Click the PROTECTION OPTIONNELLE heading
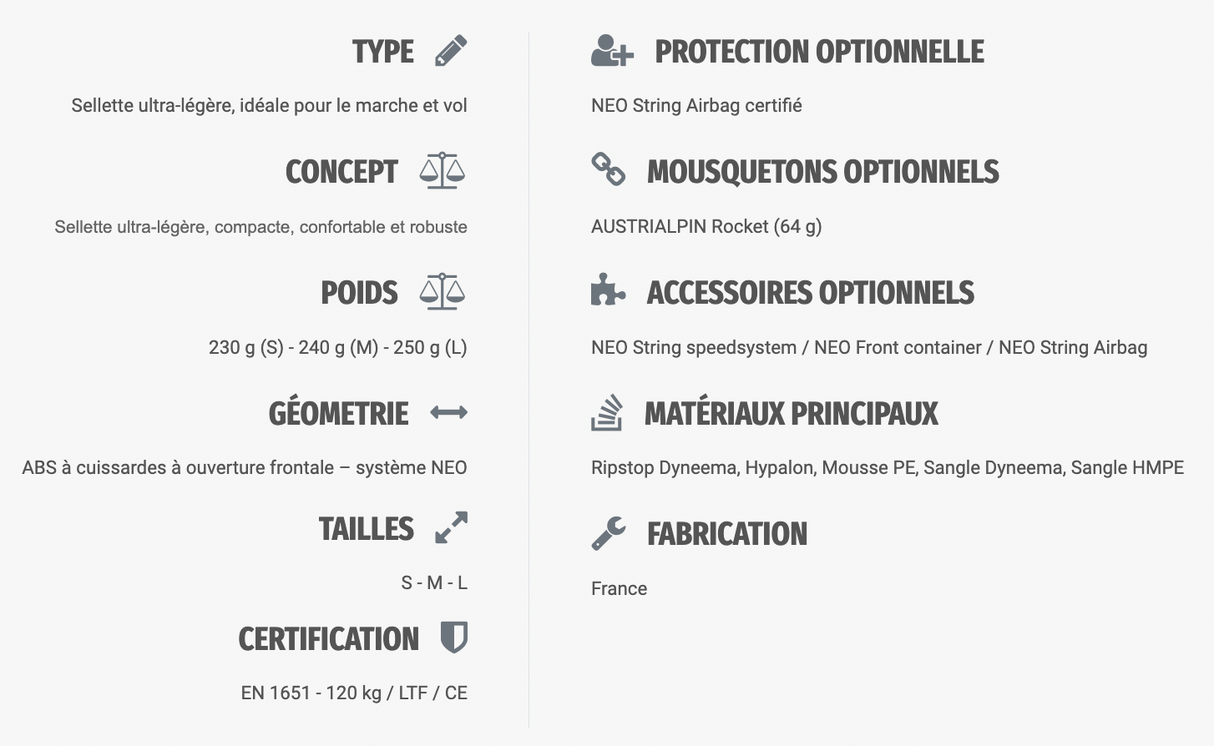 [819, 51]
